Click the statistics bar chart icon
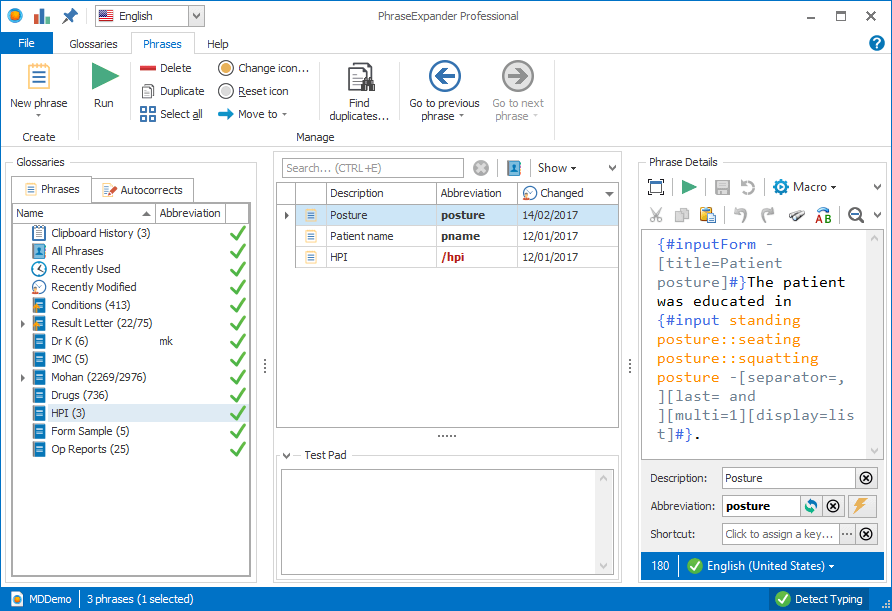This screenshot has height=611, width=892. point(42,16)
